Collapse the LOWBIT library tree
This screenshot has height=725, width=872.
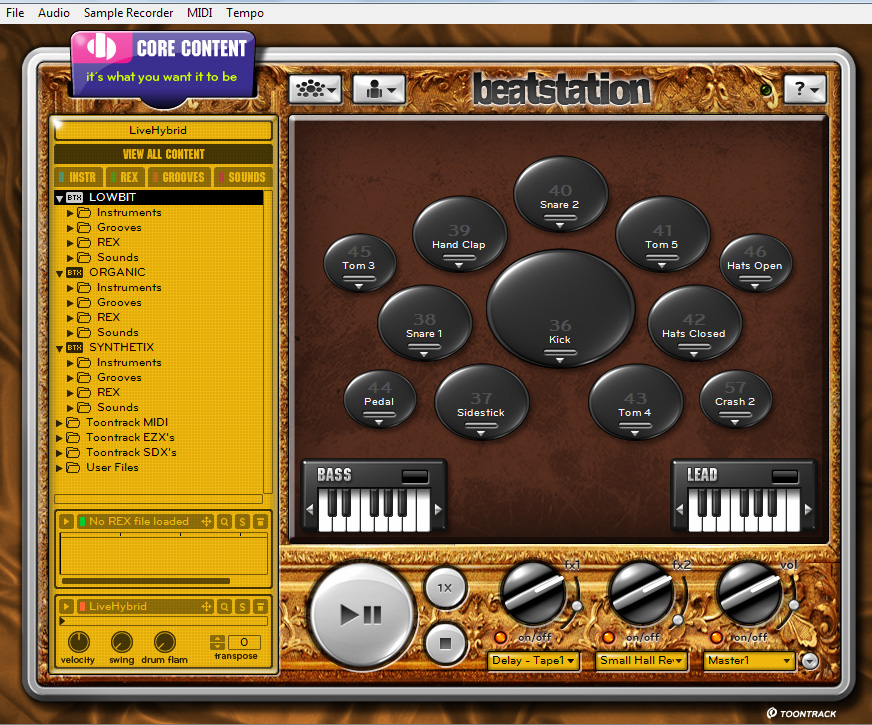pyautogui.click(x=59, y=198)
